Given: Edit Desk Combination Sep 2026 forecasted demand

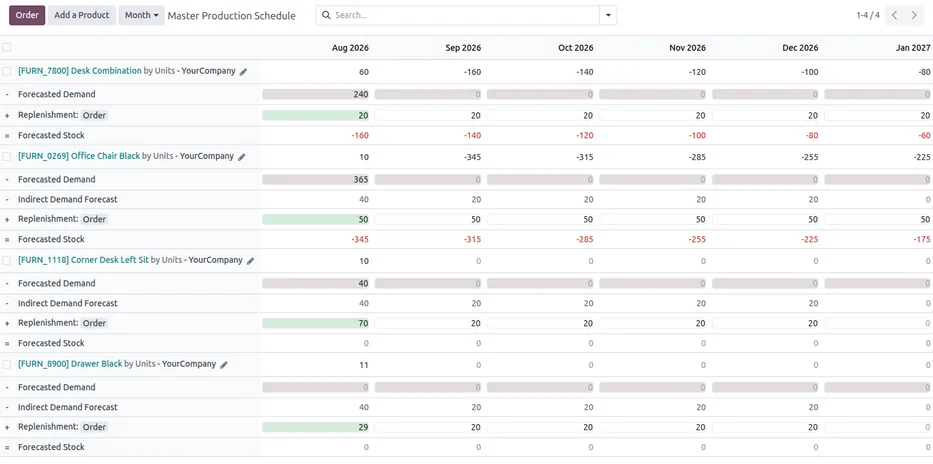Looking at the screenshot, I should pos(428,94).
